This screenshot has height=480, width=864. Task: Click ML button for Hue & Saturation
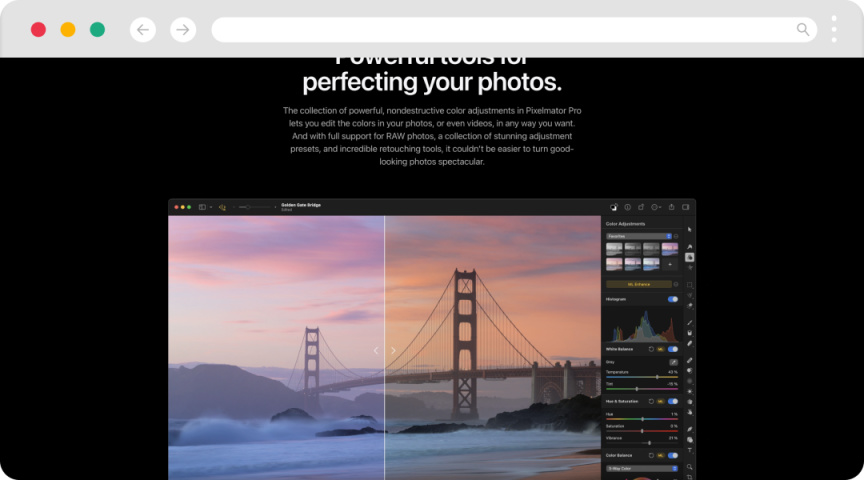661,401
